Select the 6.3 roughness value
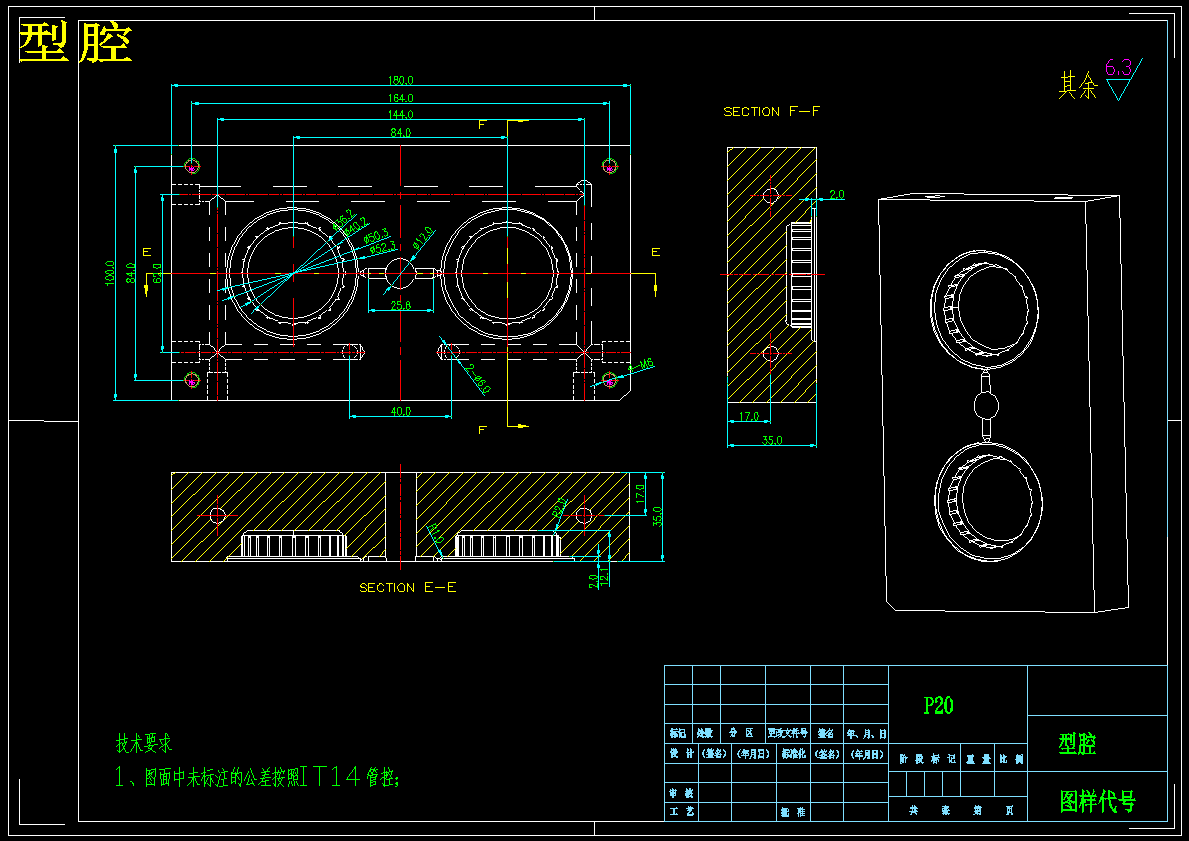Viewport: 1189px width, 841px height. point(1118,67)
